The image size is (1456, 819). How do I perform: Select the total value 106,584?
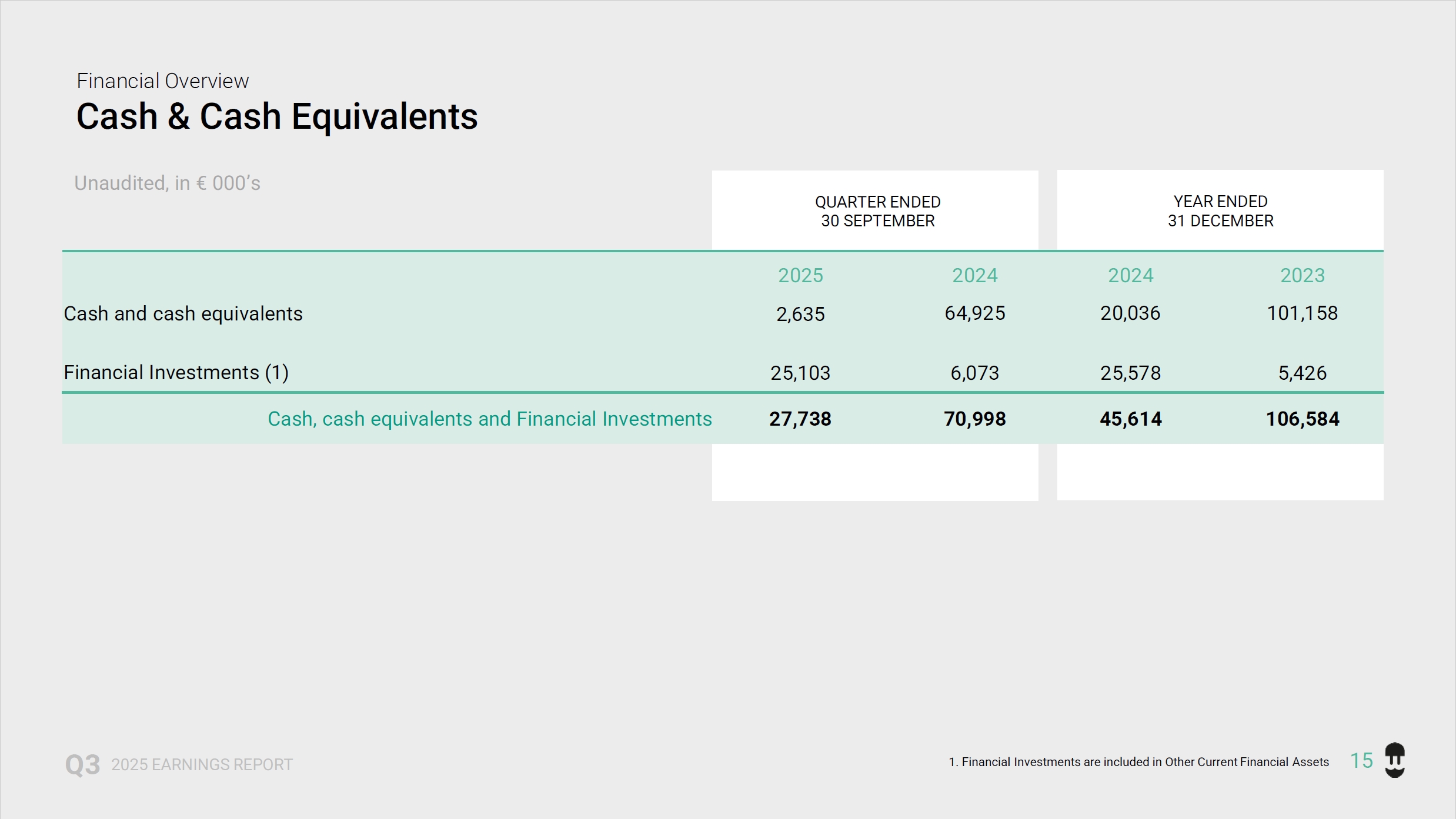click(1303, 419)
